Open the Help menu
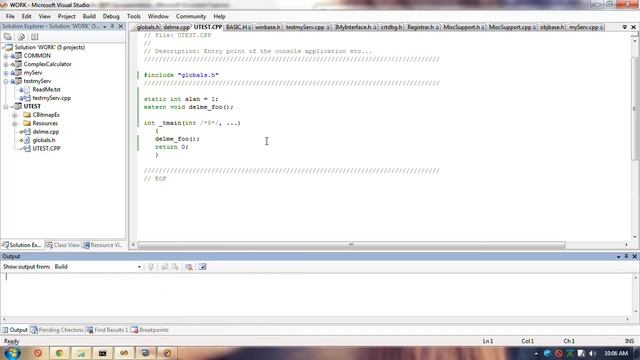 point(219,16)
